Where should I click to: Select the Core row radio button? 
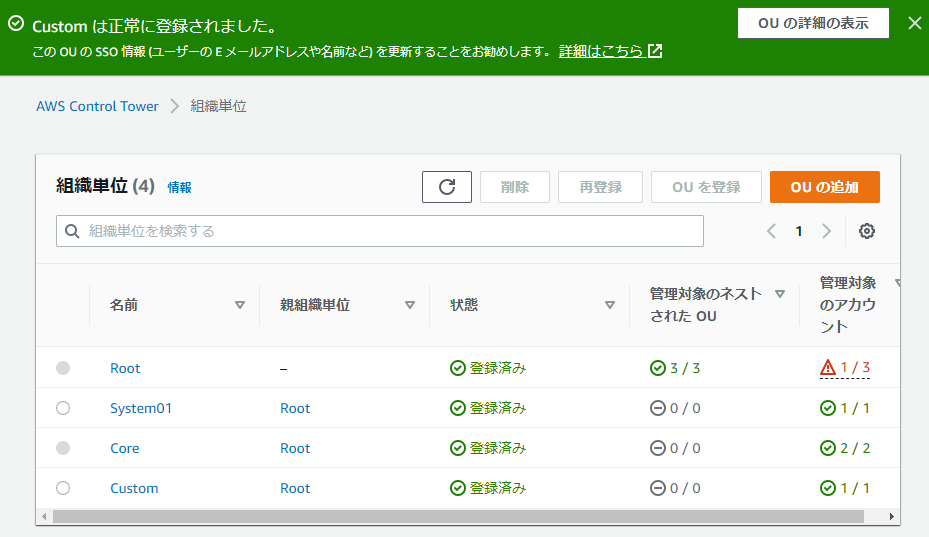tap(63, 448)
